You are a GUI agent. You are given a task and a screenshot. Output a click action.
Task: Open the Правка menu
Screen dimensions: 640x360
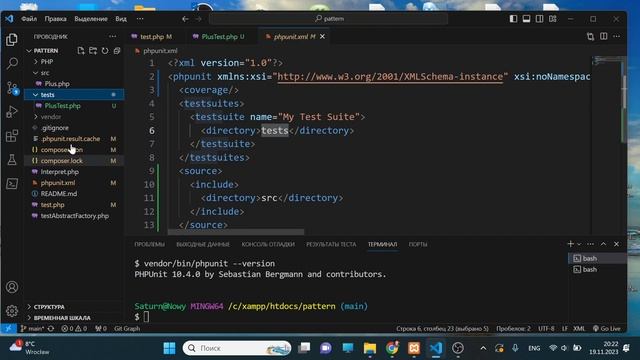(x=56, y=19)
